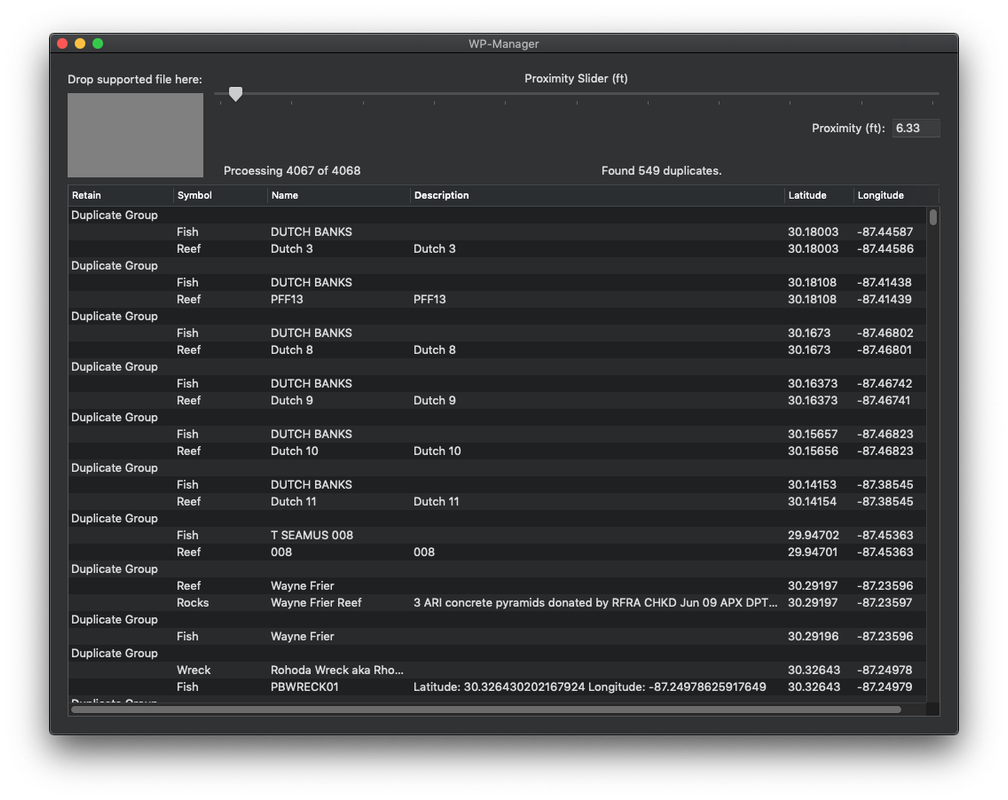The image size is (1008, 800).
Task: Select the Wayne Frier Reef row name
Action: click(316, 603)
